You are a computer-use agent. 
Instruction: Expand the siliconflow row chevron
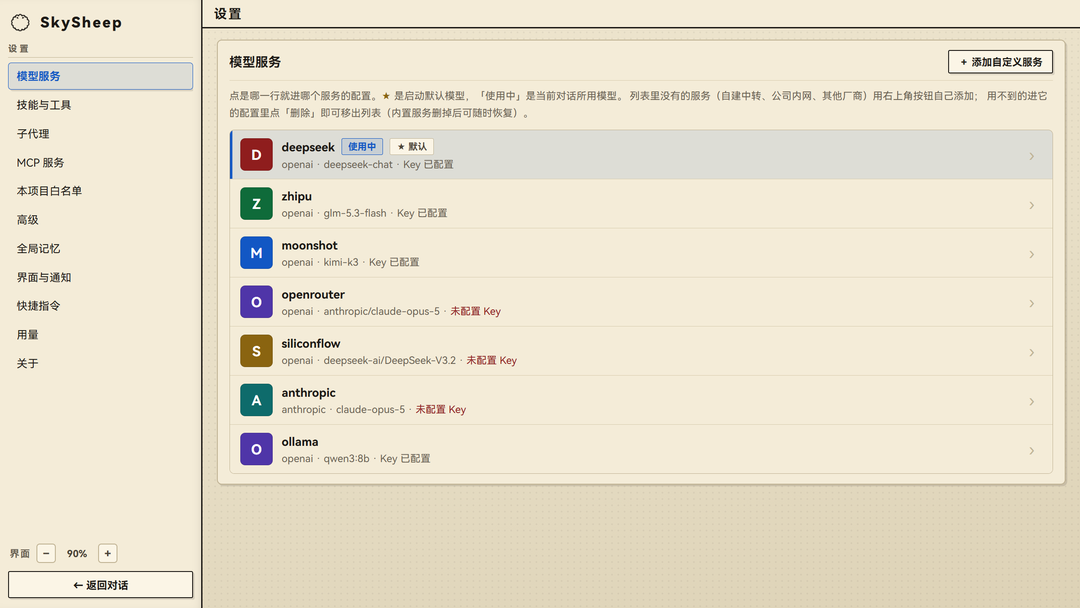(1031, 353)
